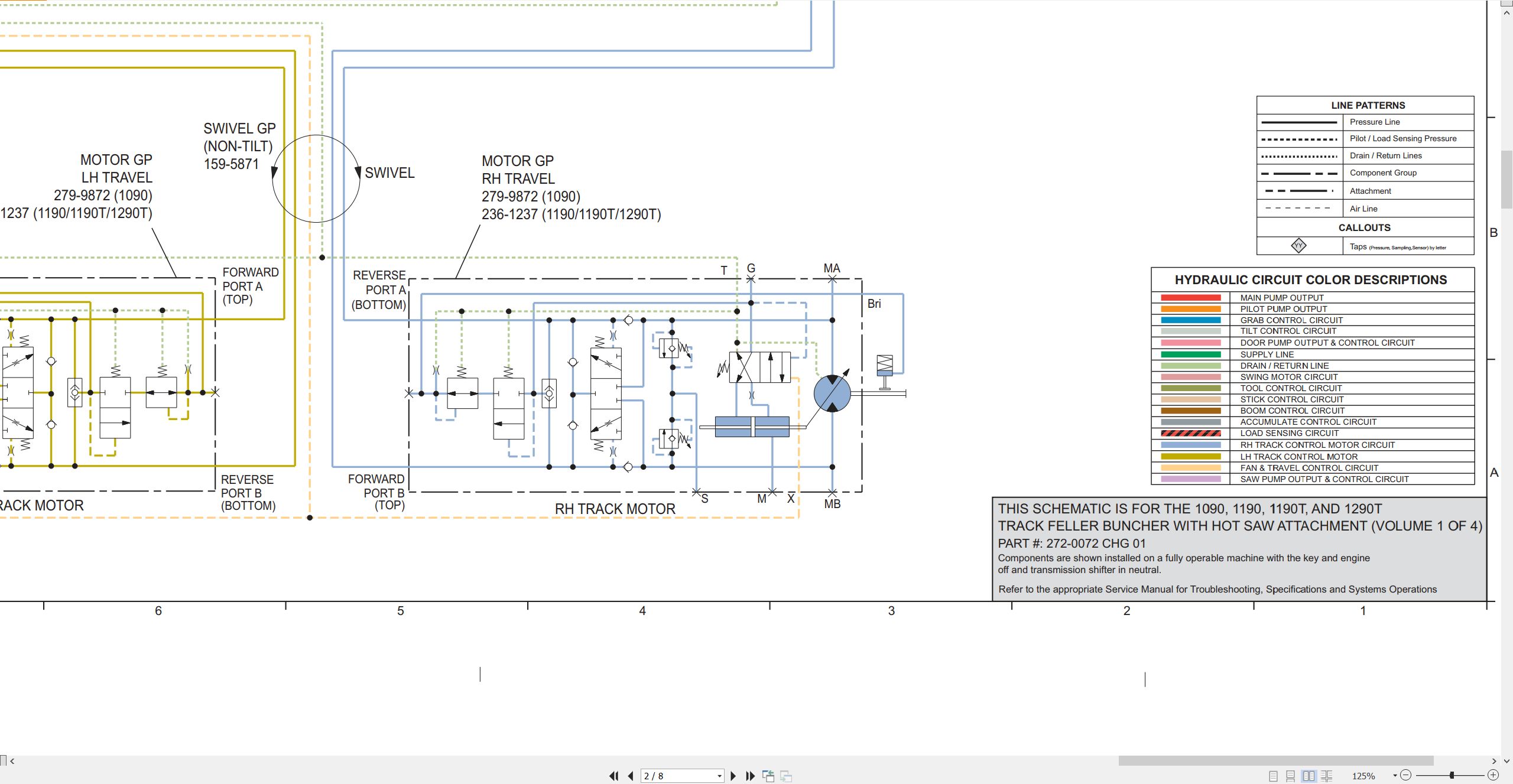Viewport: 1513px width, 784px height.
Task: Click the scroll down arrow at bottom right
Action: point(1507,761)
